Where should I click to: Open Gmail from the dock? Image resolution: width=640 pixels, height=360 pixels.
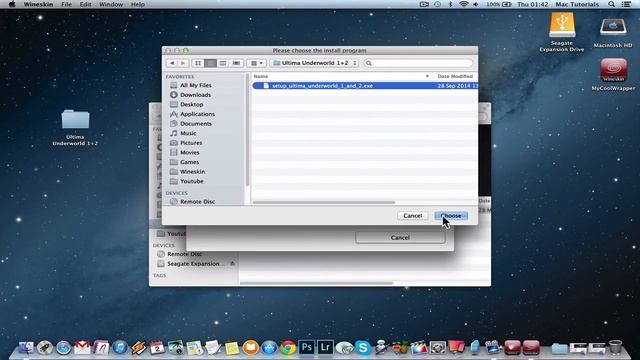pos(82,348)
